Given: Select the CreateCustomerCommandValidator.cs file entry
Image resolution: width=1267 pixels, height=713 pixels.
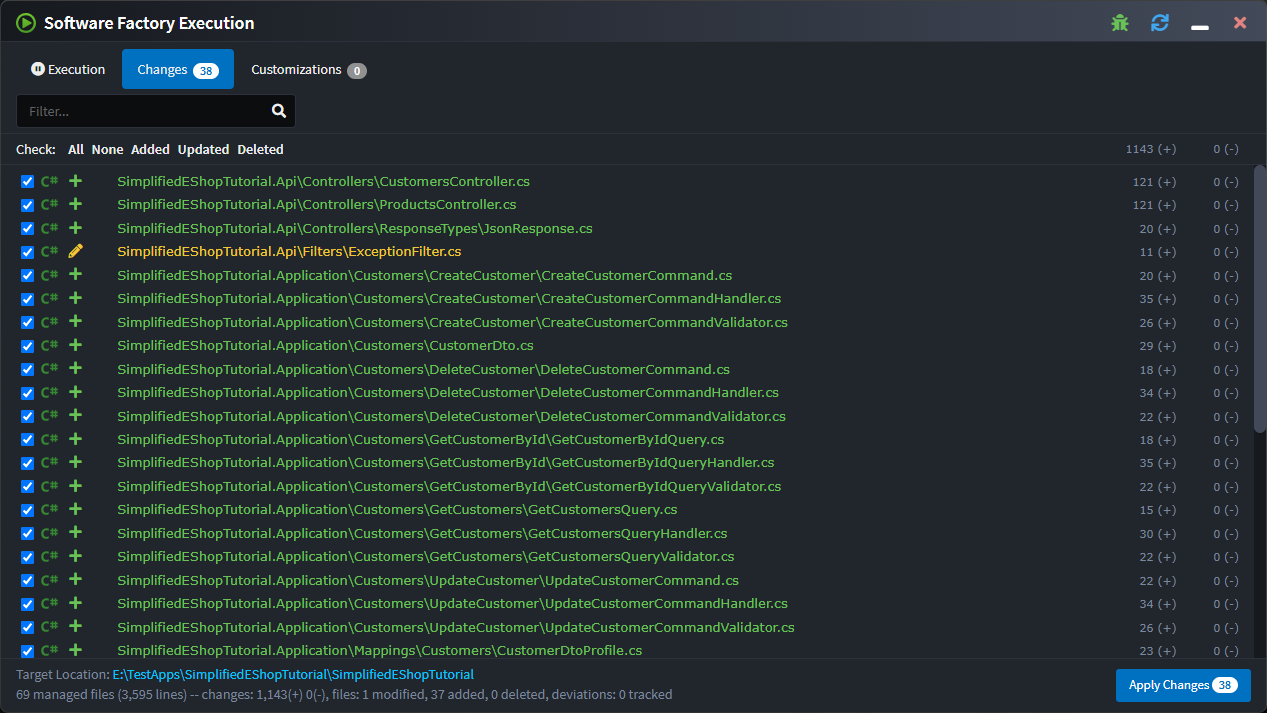Looking at the screenshot, I should tap(452, 322).
